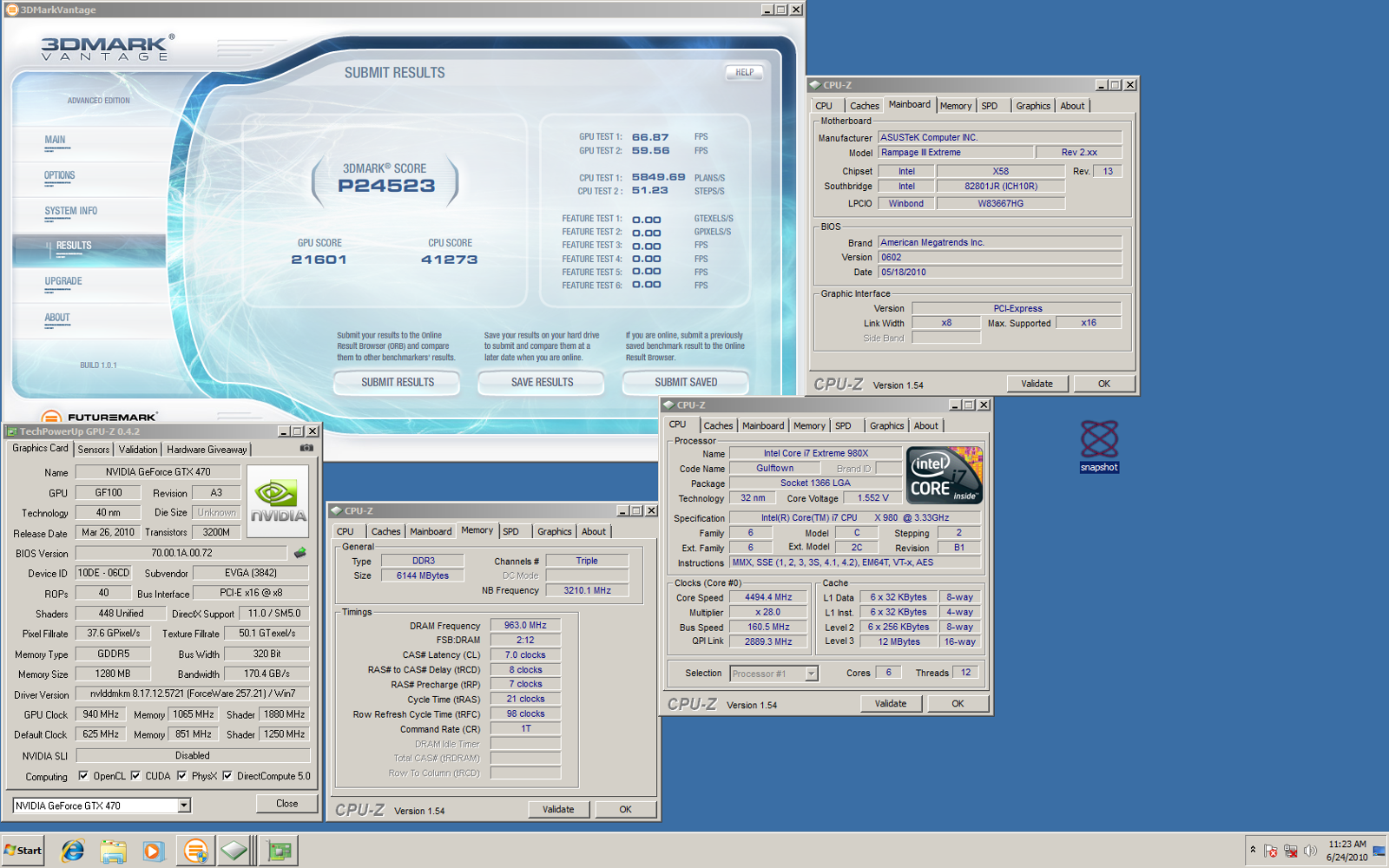The image size is (1389, 868).
Task: Open ABOUT in 3DMark sidebar
Action: (x=57, y=318)
